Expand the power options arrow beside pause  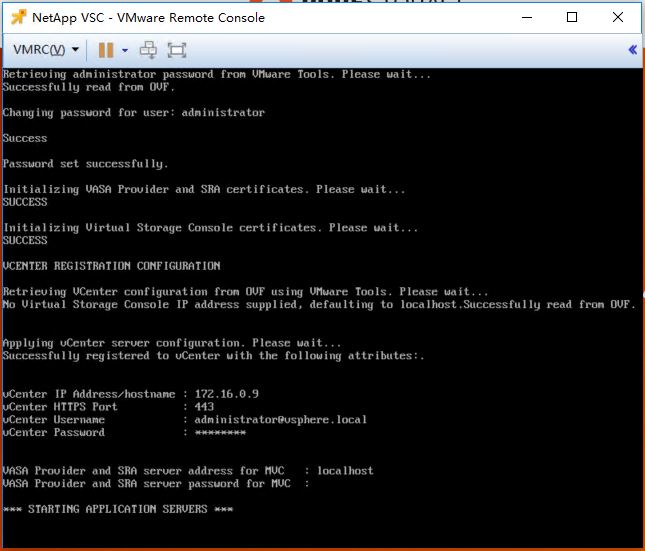click(125, 50)
